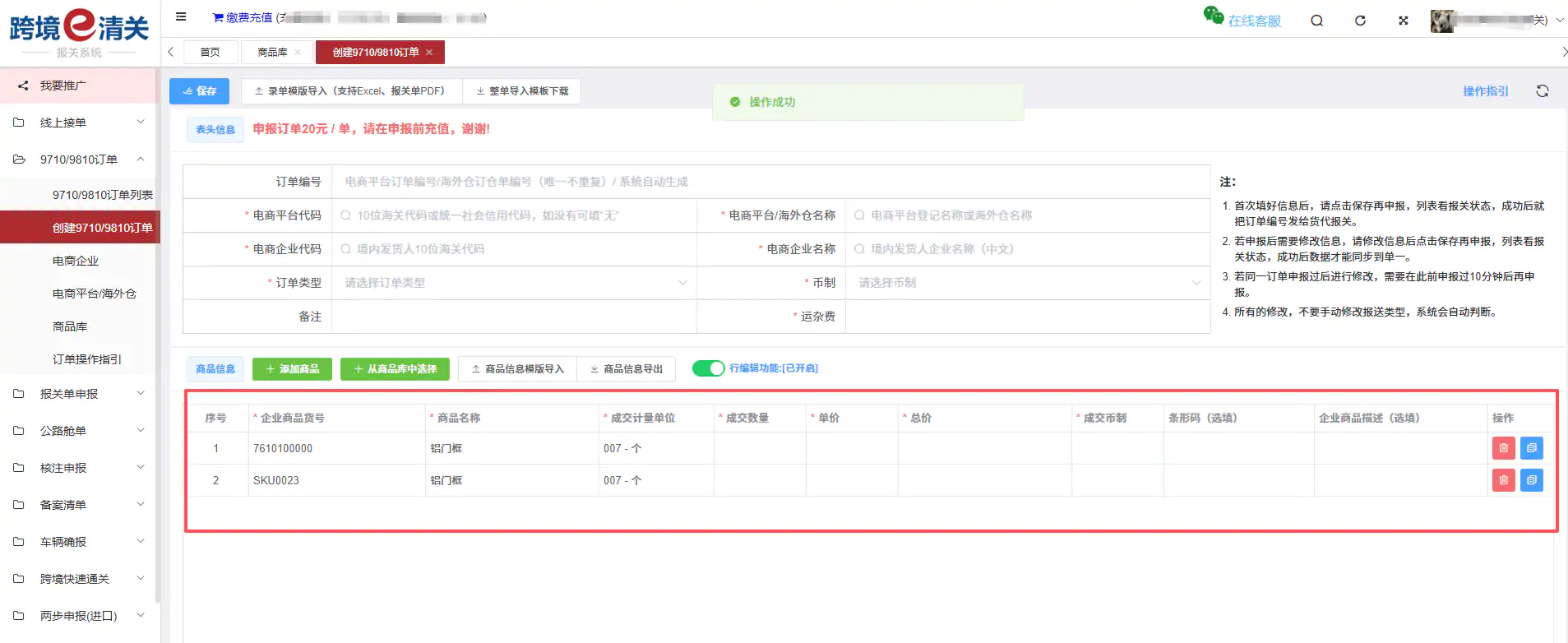The height and width of the screenshot is (643, 1568).
Task: Click the 铝门框 name cell in row 2
Action: [x=512, y=480]
